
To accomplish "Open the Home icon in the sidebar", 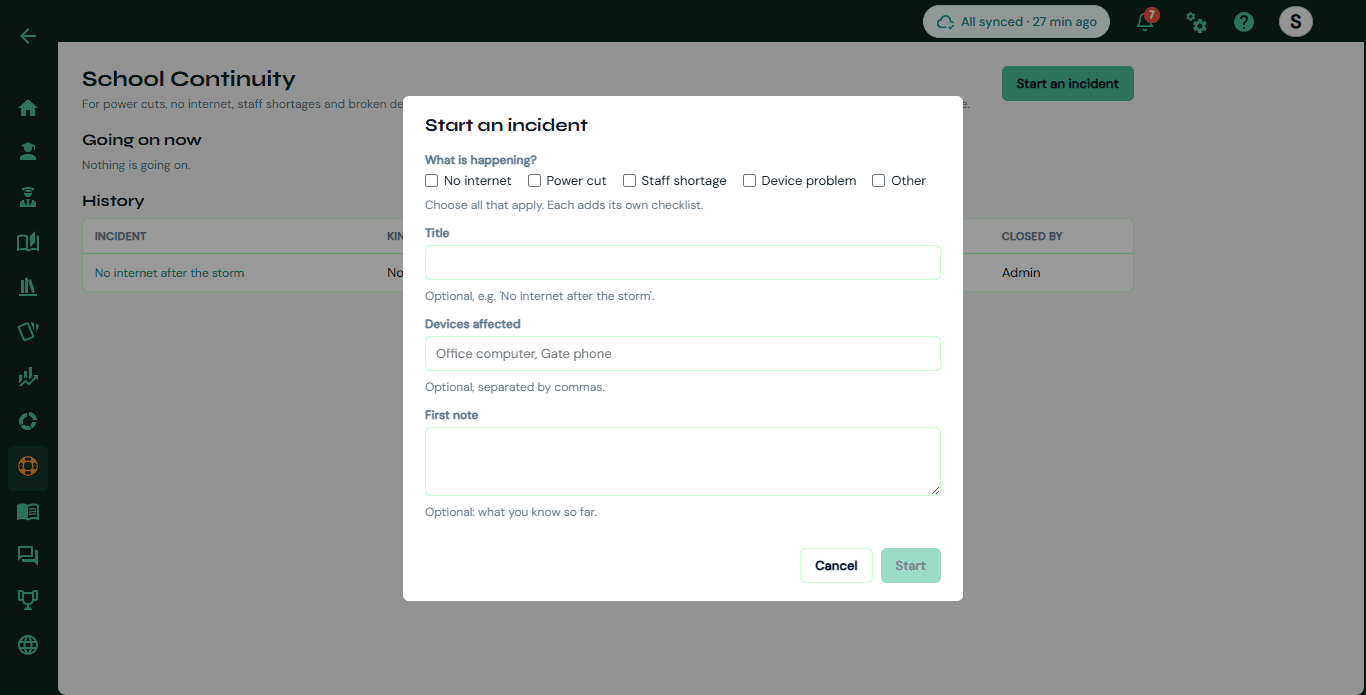I will pos(28,108).
